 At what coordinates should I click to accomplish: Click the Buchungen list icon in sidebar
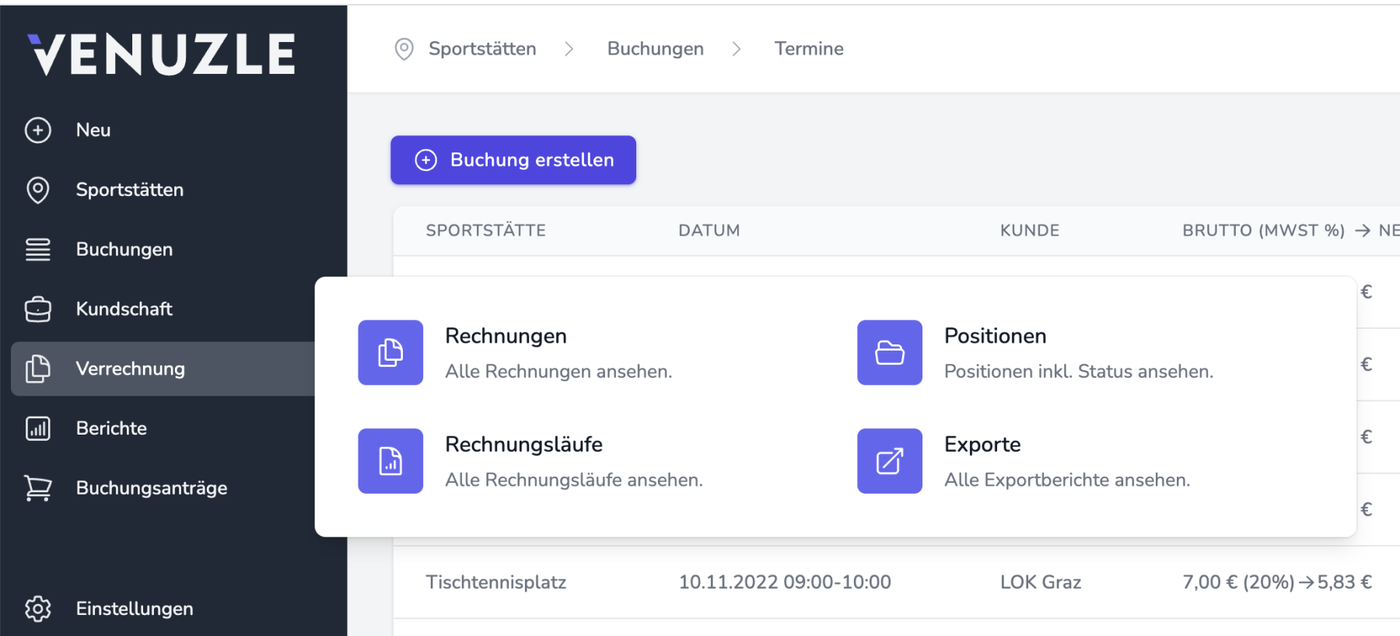coord(38,250)
